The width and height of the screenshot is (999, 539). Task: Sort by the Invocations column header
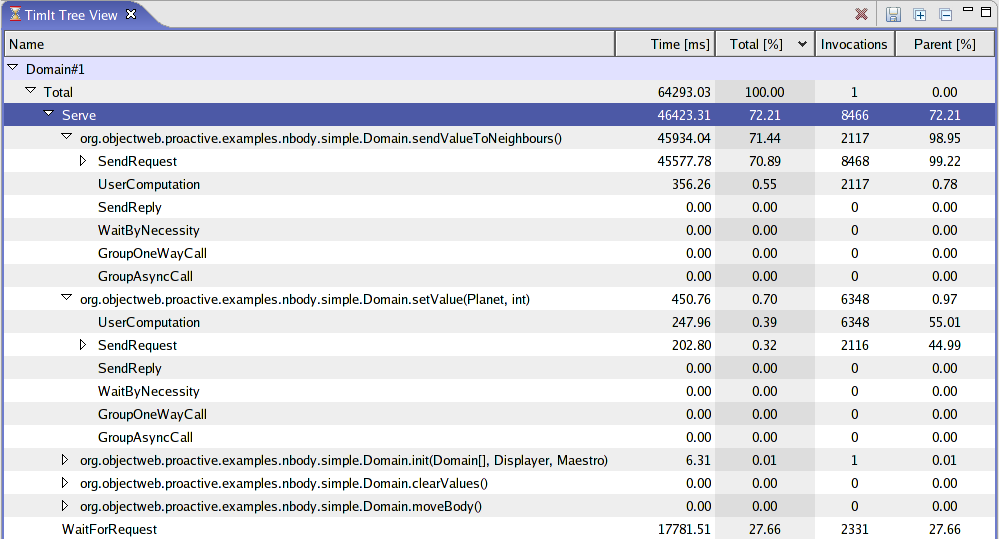tap(854, 44)
